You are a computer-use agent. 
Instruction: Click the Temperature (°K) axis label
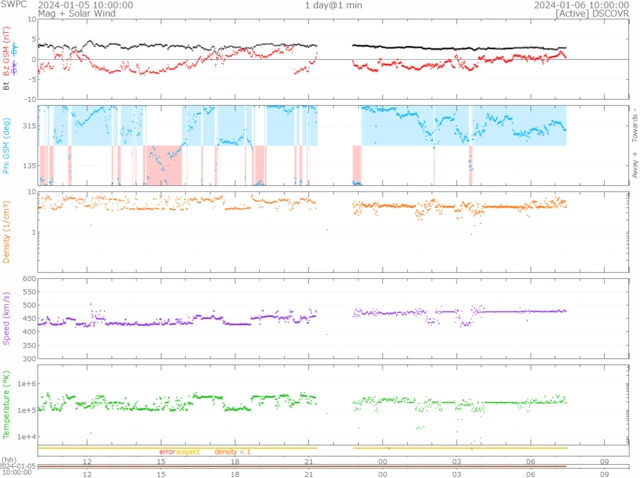tap(7, 405)
